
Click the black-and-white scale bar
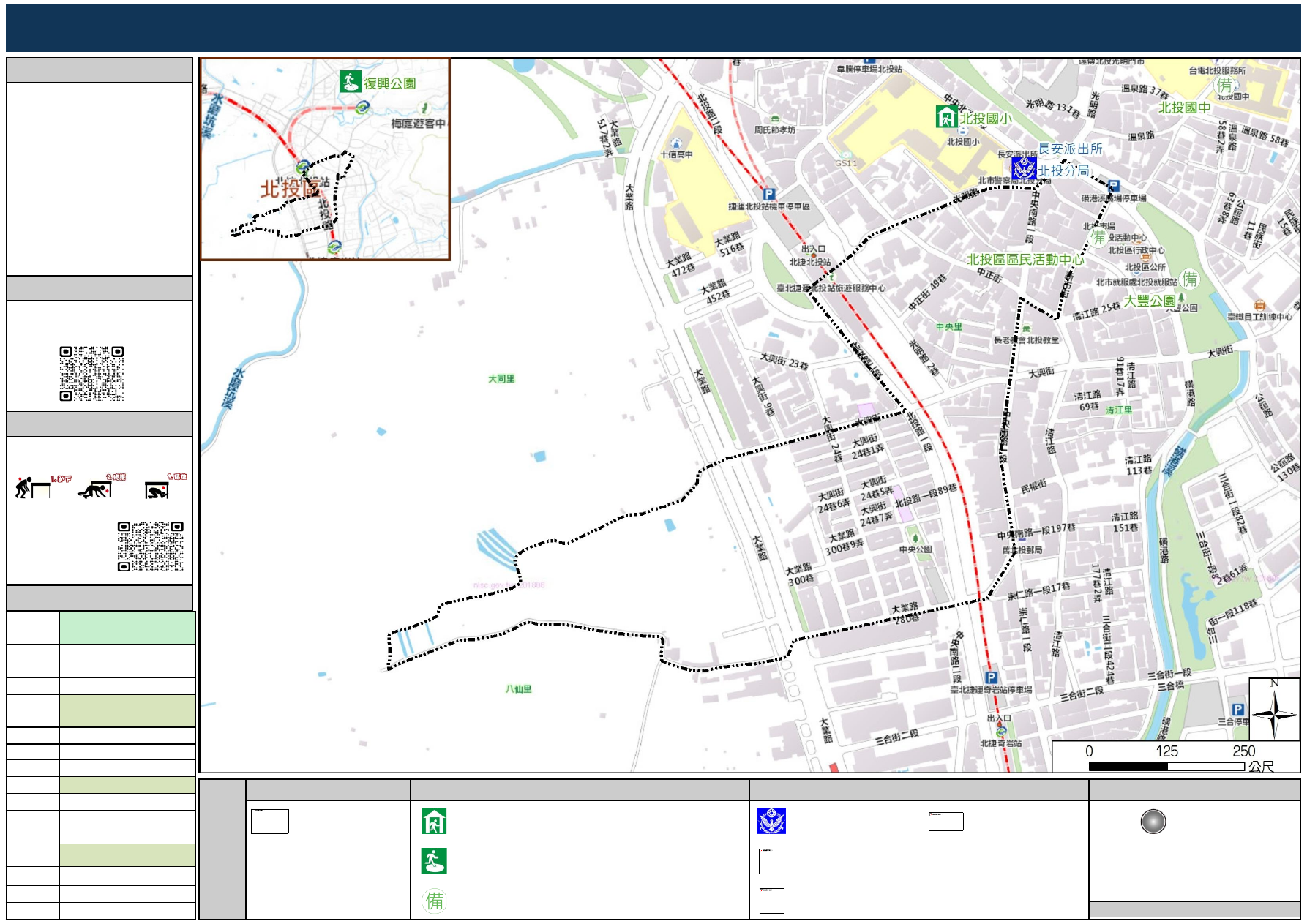click(x=1166, y=766)
